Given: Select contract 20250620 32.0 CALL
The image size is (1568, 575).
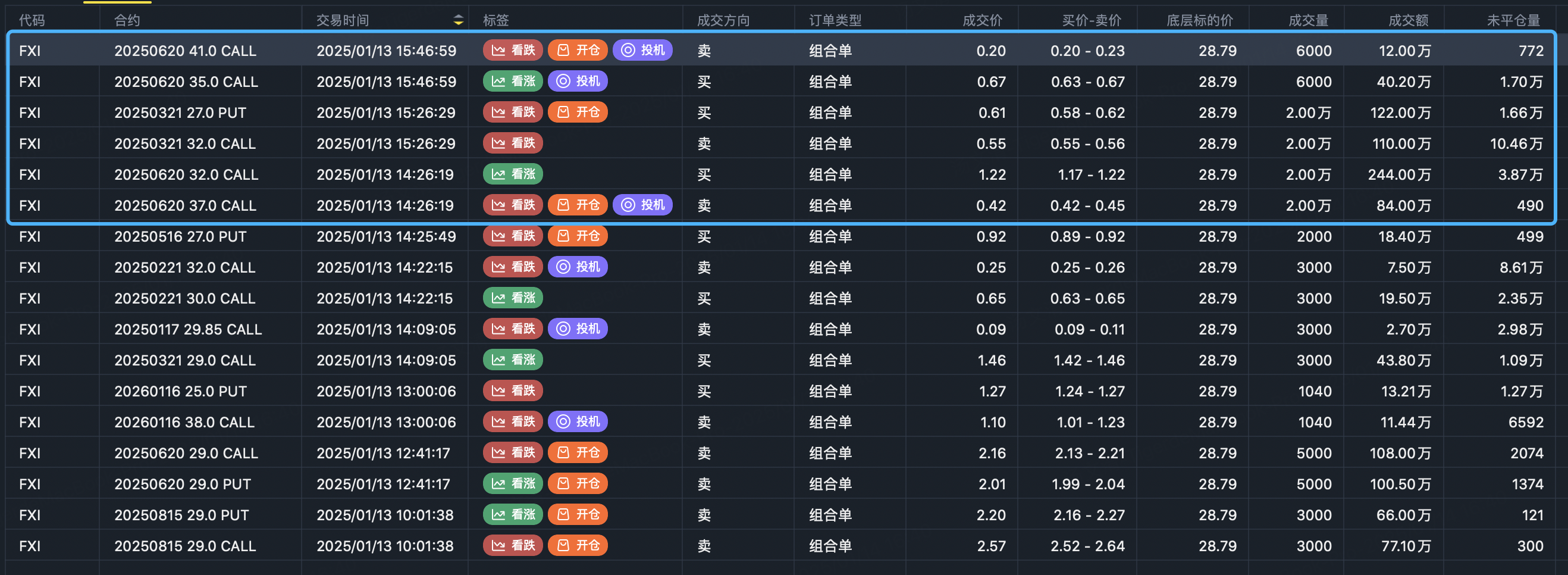Looking at the screenshot, I should point(186,175).
